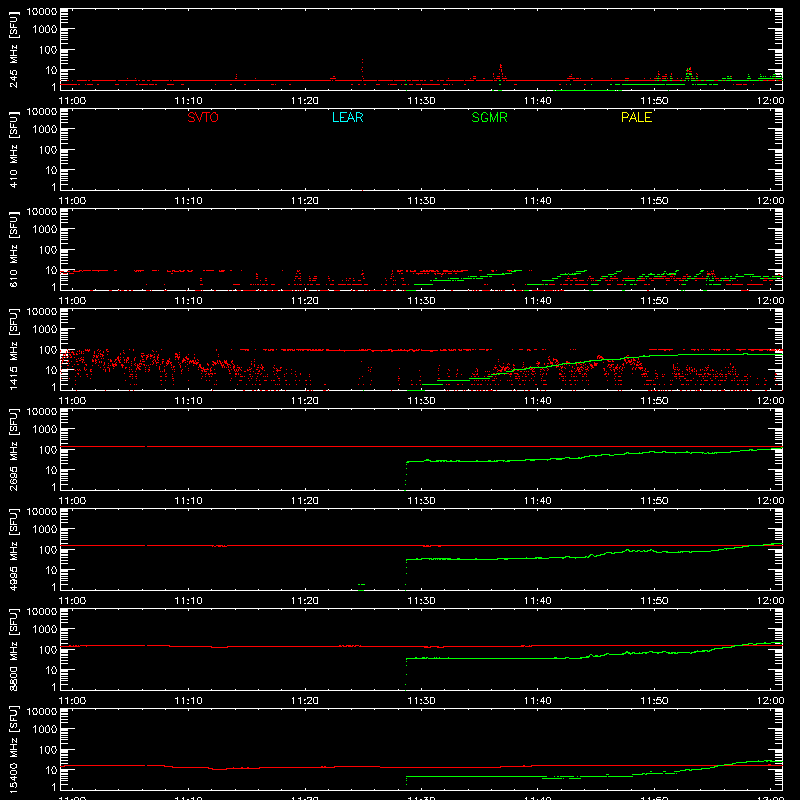Click 11:00 time label below 1415 MHz panel
Viewport: 800px width, 800px height.
click(72, 401)
